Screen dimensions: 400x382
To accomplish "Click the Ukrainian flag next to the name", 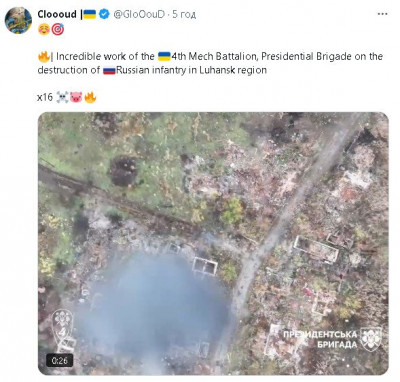I will (x=90, y=14).
